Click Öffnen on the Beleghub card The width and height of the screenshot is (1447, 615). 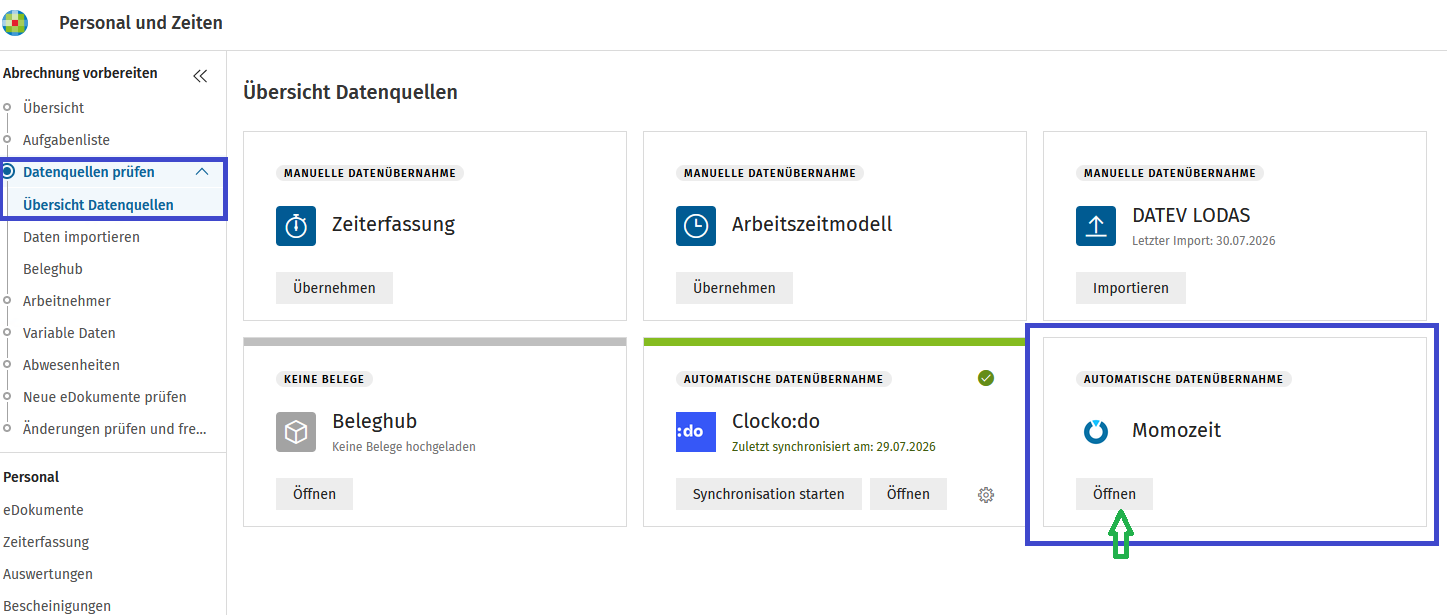(314, 494)
